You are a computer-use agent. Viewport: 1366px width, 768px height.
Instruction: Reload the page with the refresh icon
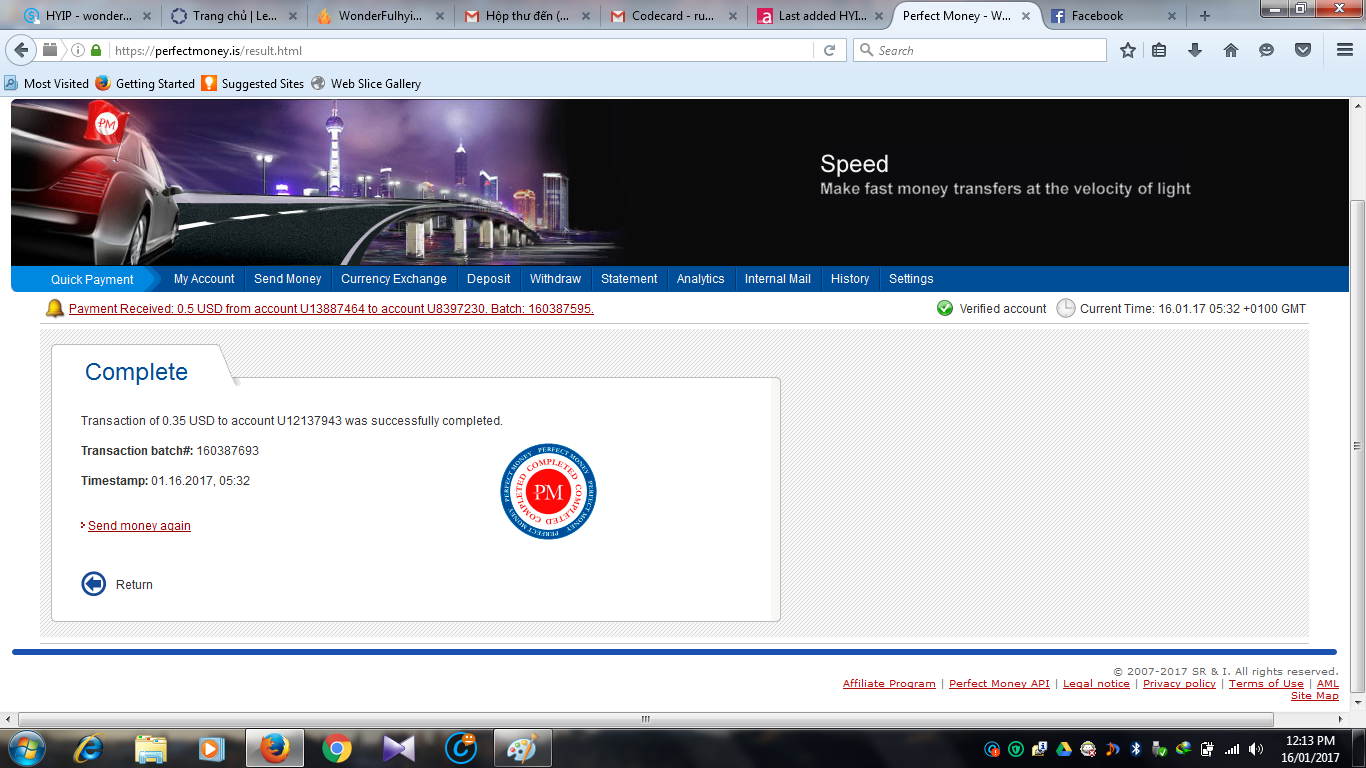[x=829, y=50]
